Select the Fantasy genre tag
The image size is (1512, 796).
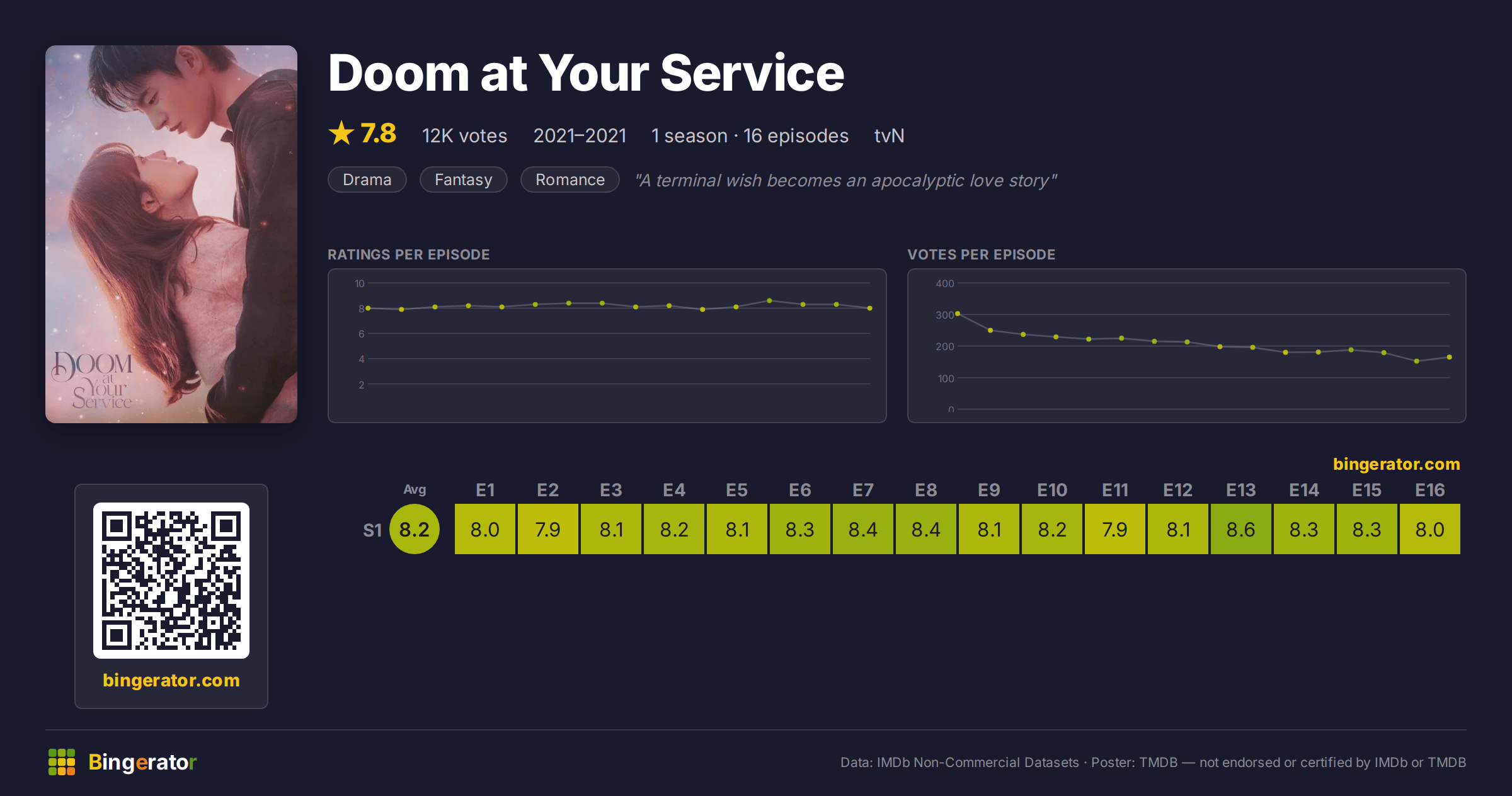[464, 179]
